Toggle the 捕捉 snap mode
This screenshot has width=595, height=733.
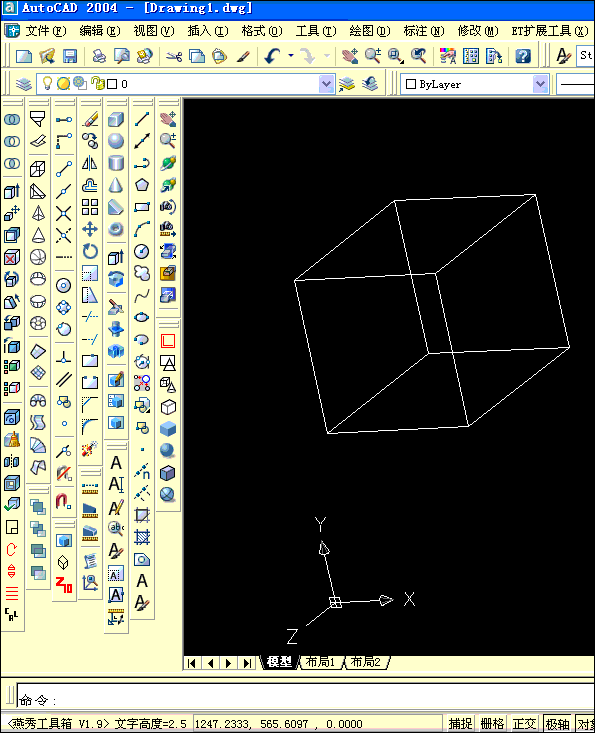(460, 724)
